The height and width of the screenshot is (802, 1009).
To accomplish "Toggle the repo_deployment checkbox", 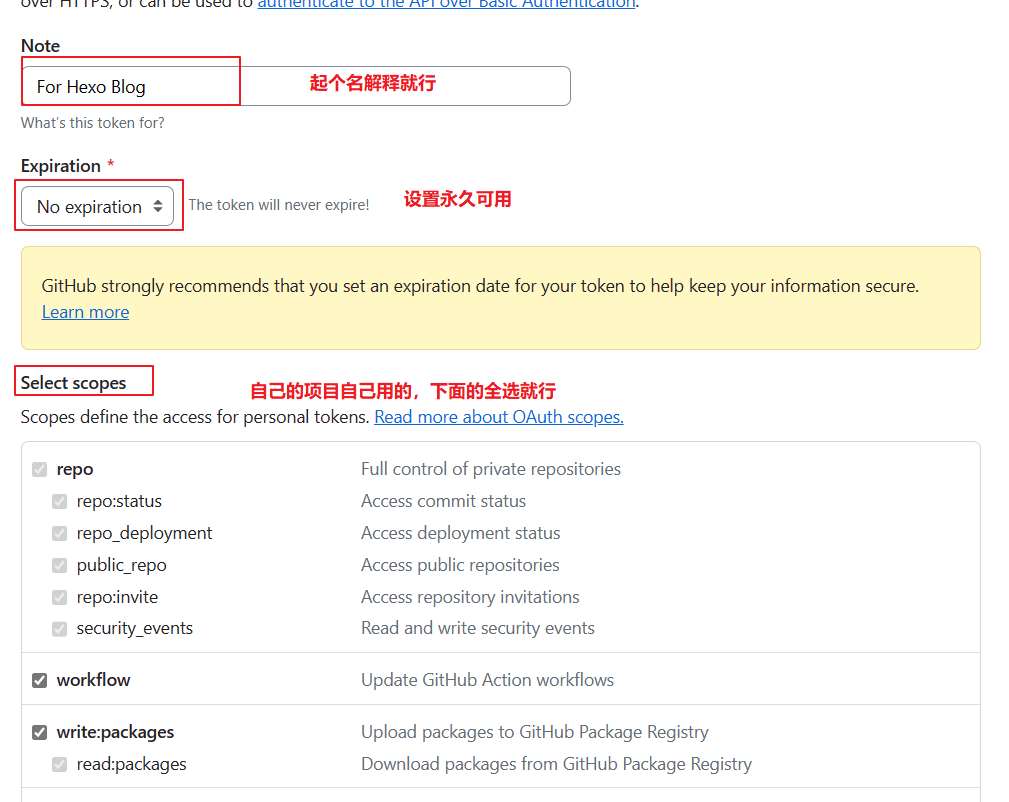I will click(x=60, y=533).
